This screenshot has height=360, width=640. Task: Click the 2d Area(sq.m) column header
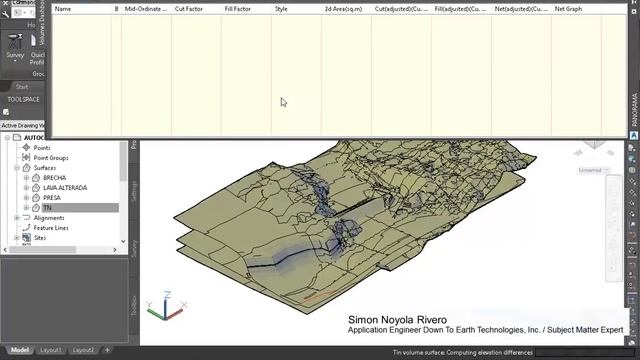[346, 9]
